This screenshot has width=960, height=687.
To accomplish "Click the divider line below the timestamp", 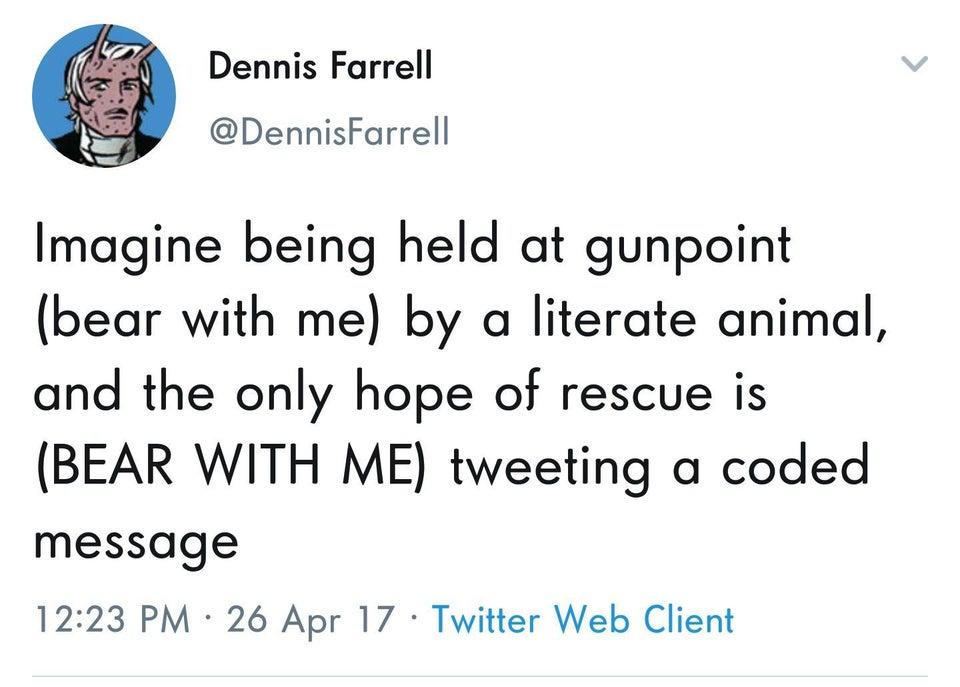I will coord(480,676).
